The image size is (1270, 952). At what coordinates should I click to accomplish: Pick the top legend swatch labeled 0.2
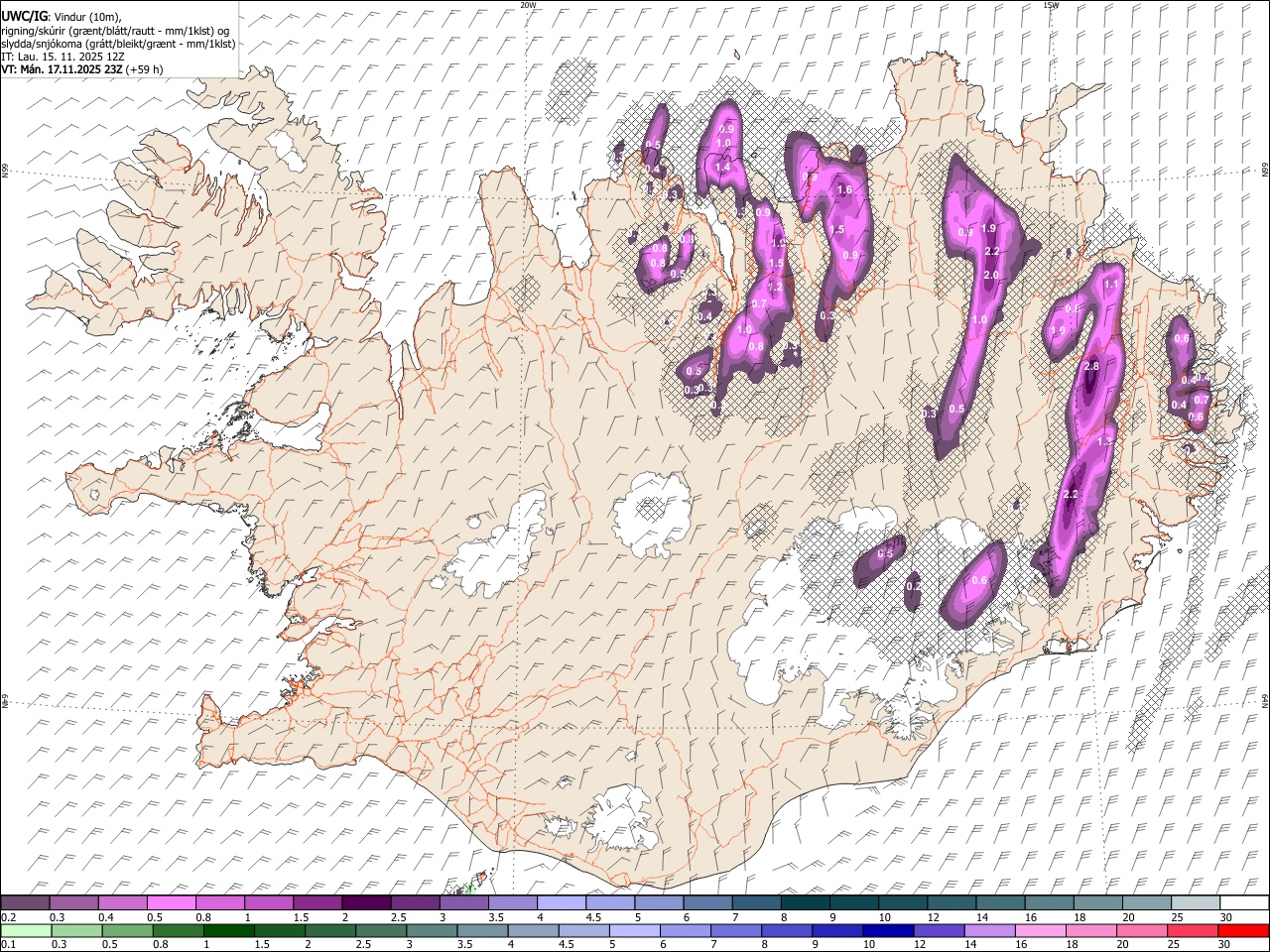point(25,903)
